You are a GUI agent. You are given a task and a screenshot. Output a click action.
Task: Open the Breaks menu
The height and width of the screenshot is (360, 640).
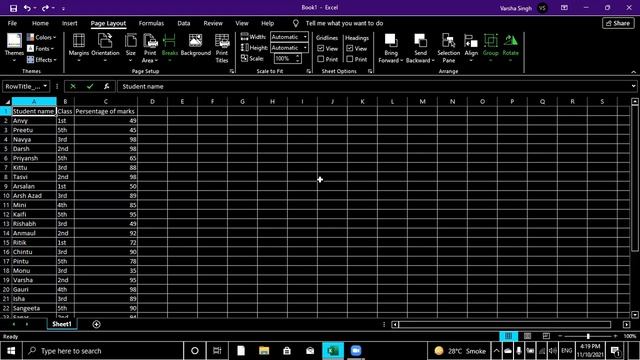pos(169,48)
